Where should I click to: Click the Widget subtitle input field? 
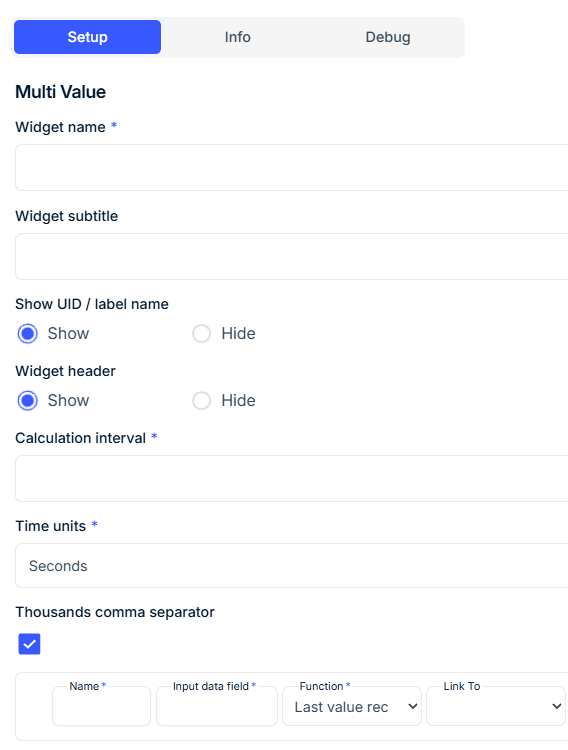[x=291, y=256]
